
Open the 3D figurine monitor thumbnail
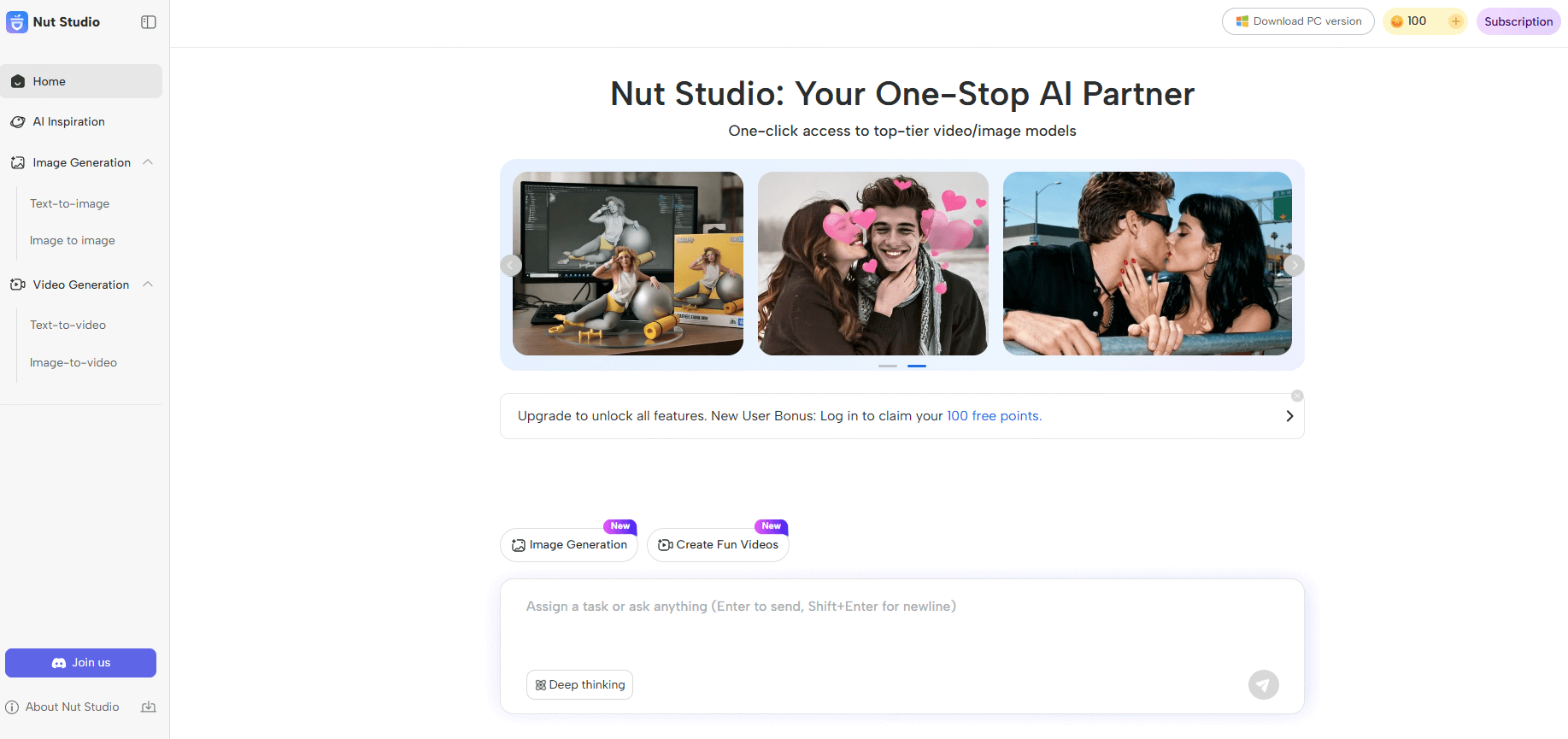point(628,263)
